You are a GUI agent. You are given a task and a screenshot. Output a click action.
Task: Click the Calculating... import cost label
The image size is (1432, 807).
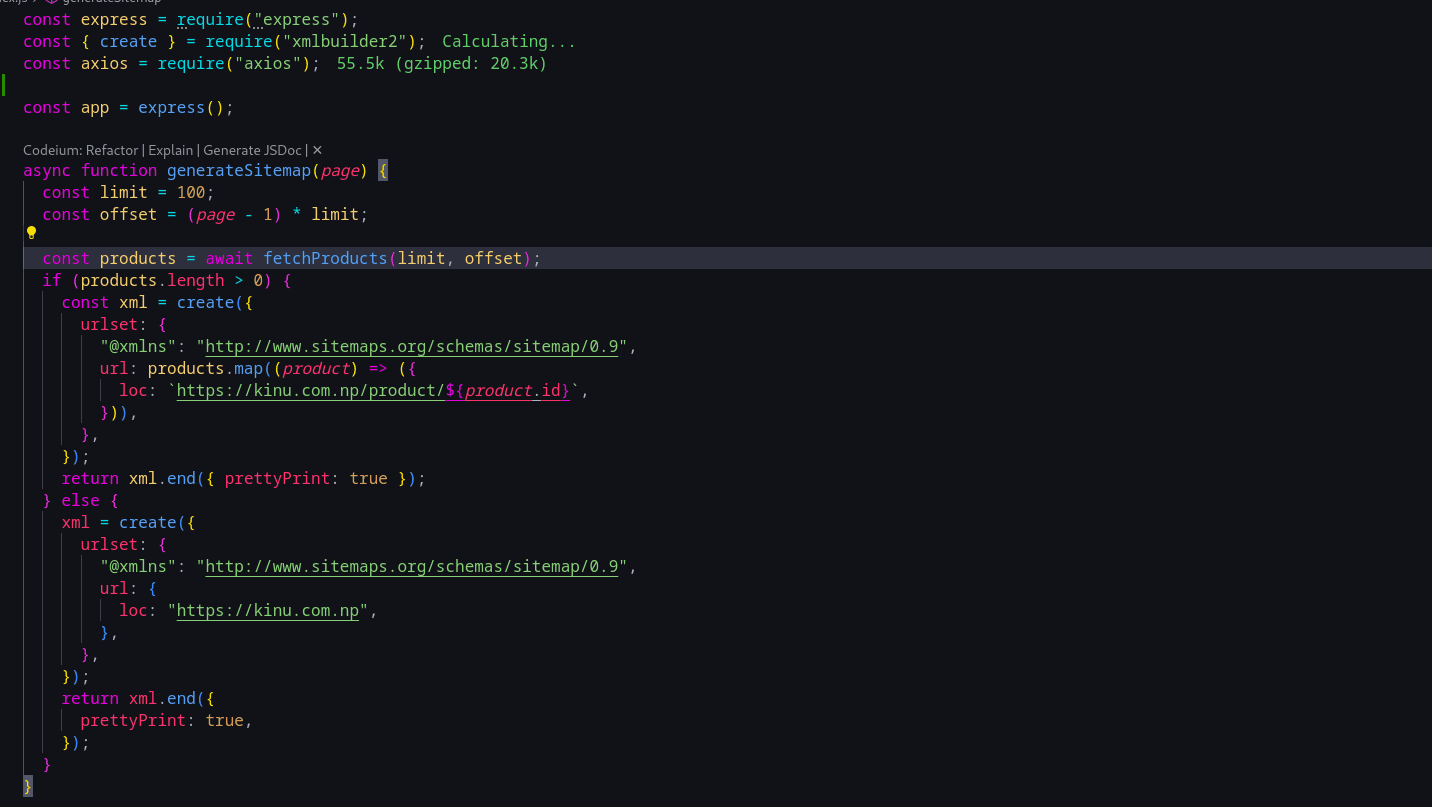pos(507,41)
